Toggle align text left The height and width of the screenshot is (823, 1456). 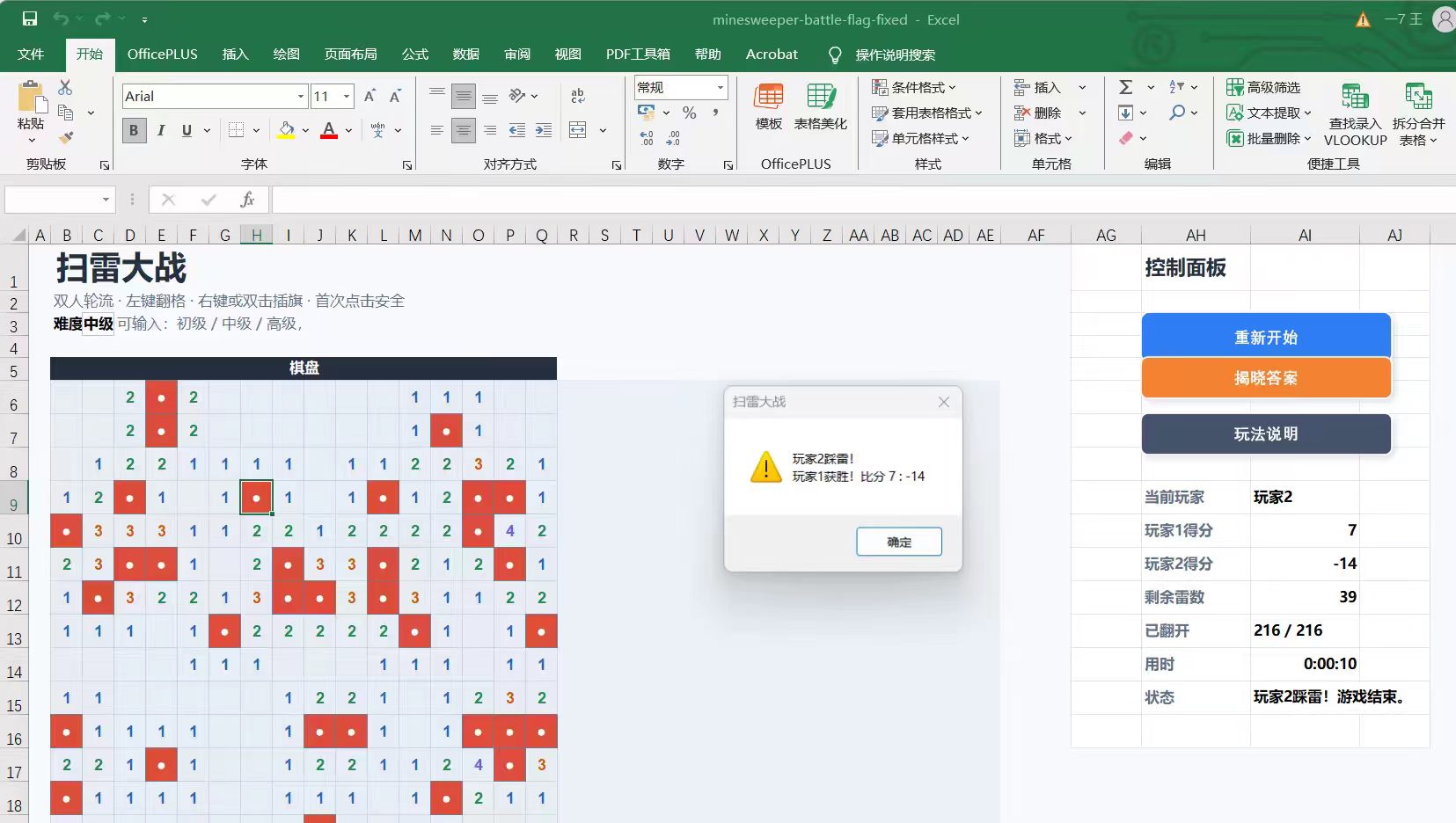click(x=436, y=130)
